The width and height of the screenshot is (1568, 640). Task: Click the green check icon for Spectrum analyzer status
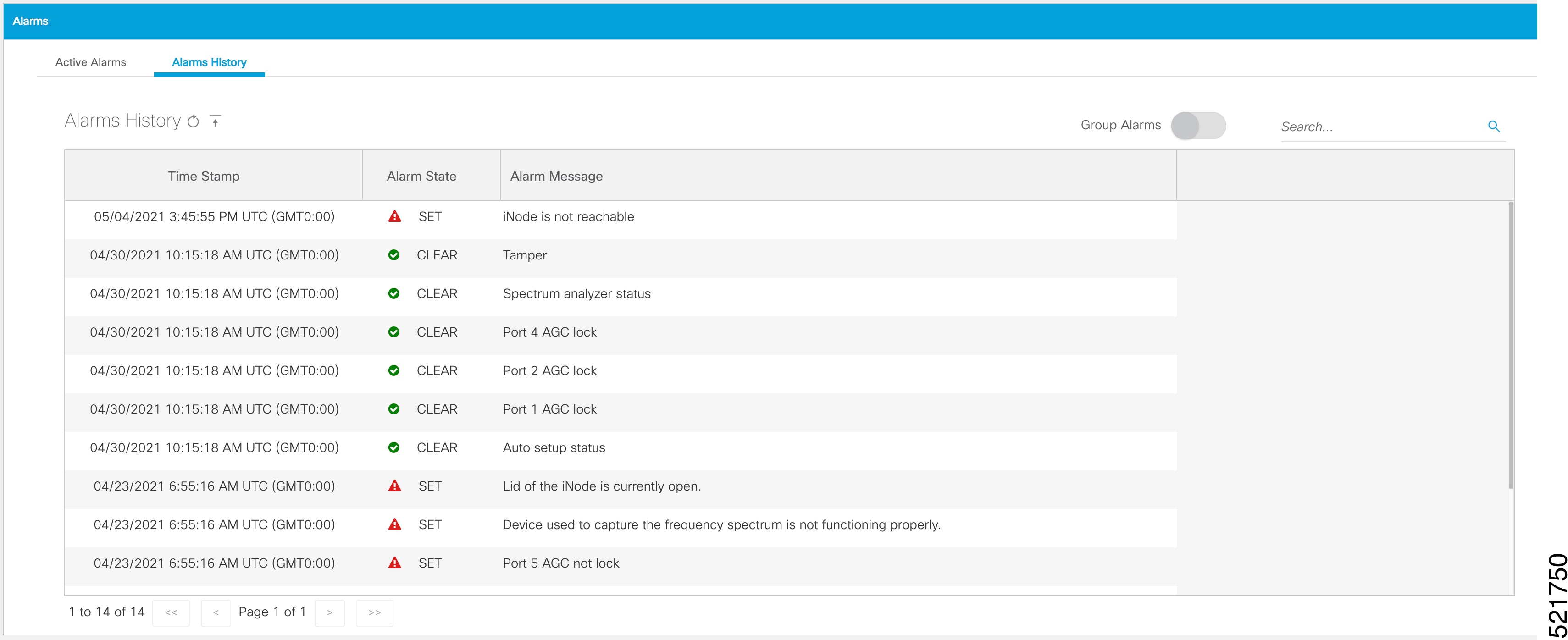pyautogui.click(x=394, y=293)
